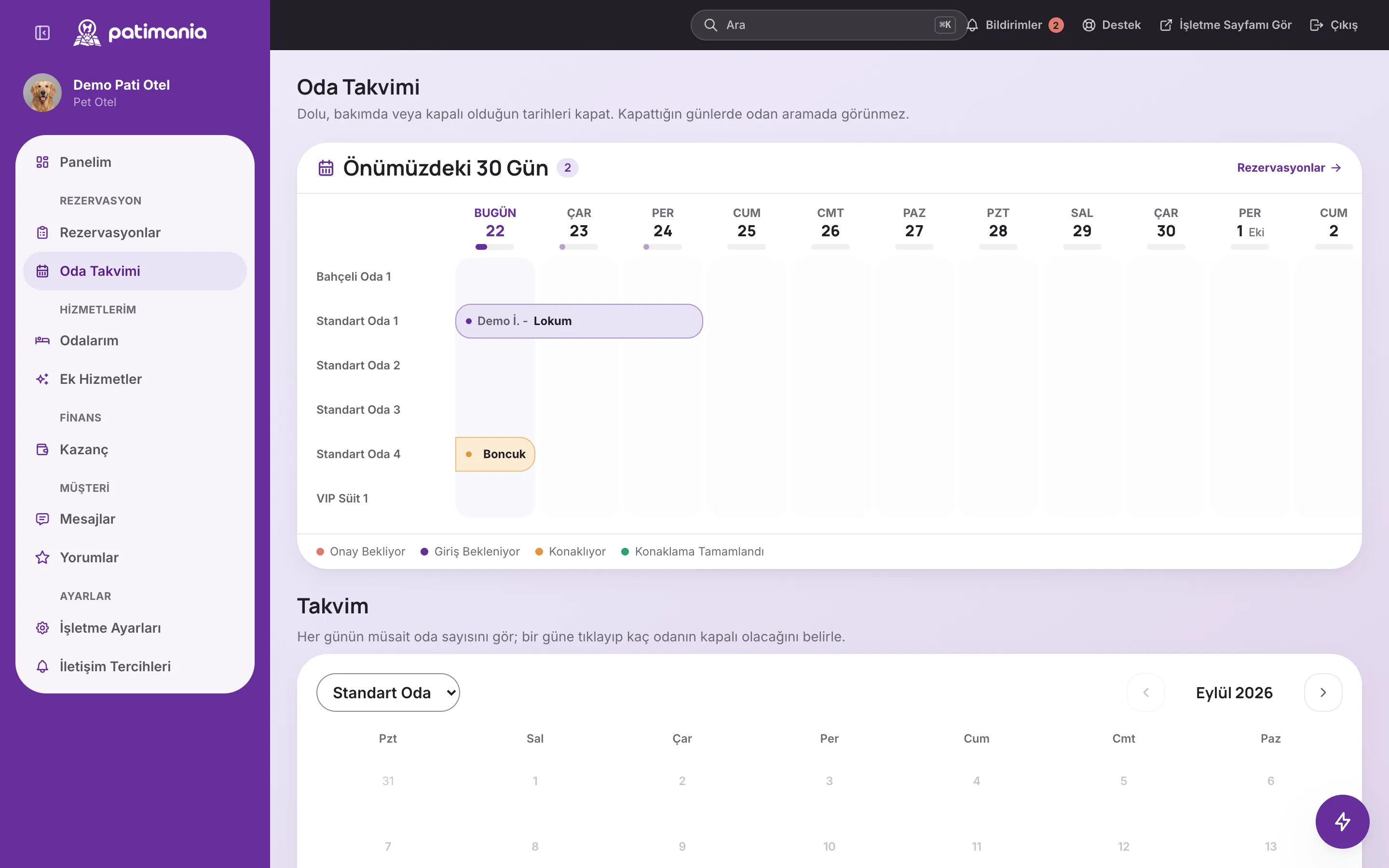The image size is (1389, 868).
Task: Select the BUGÜN 22 day column header
Action: 495,223
